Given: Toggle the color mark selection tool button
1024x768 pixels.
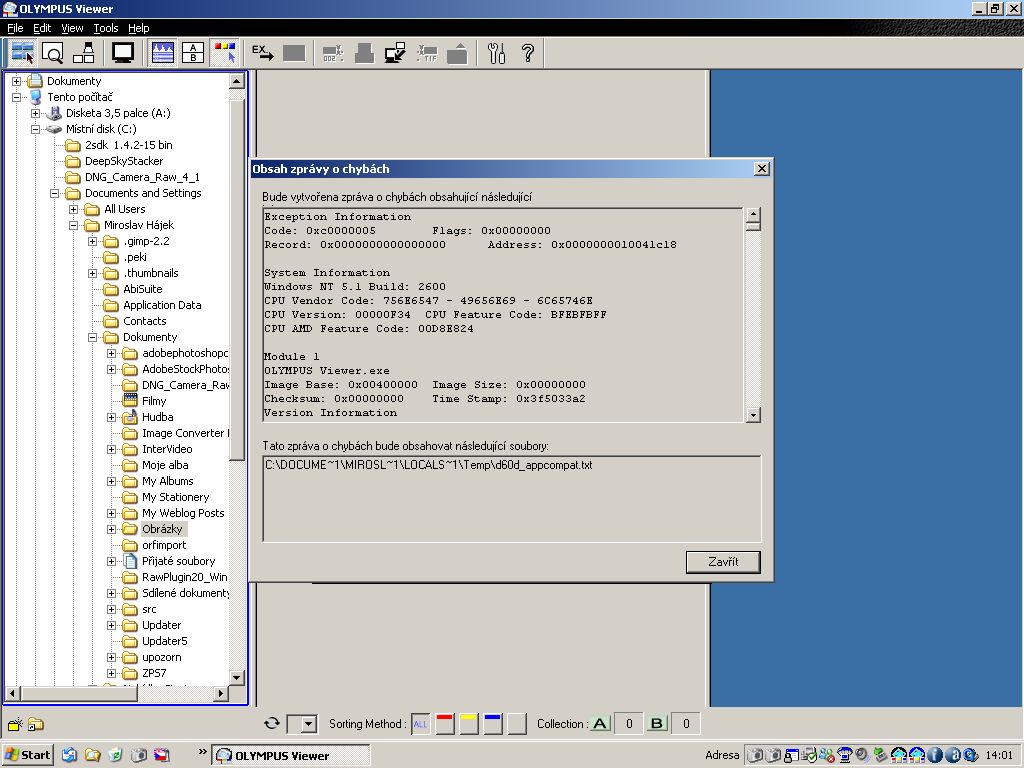Looking at the screenshot, I should click(225, 53).
